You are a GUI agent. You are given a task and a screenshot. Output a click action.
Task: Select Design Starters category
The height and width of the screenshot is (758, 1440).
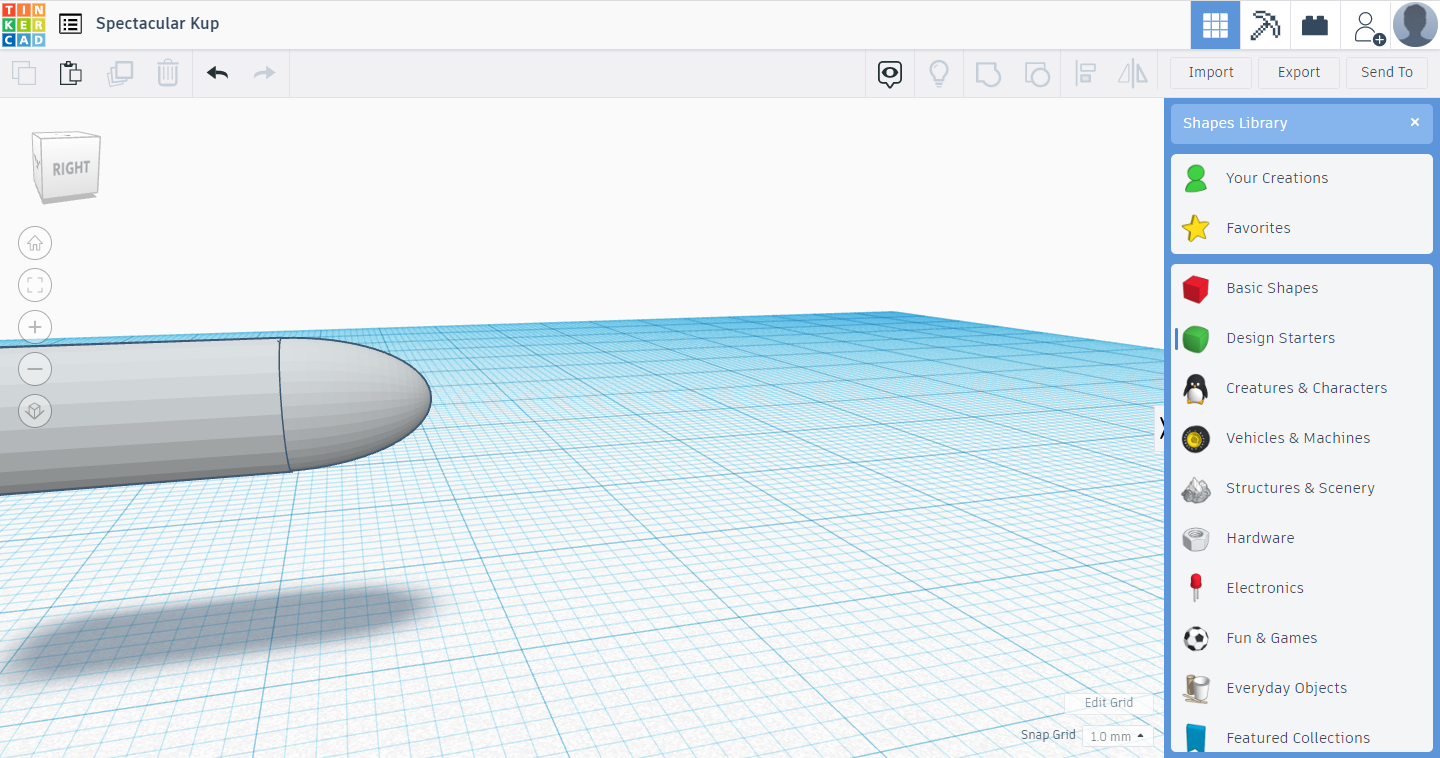[x=1302, y=338]
